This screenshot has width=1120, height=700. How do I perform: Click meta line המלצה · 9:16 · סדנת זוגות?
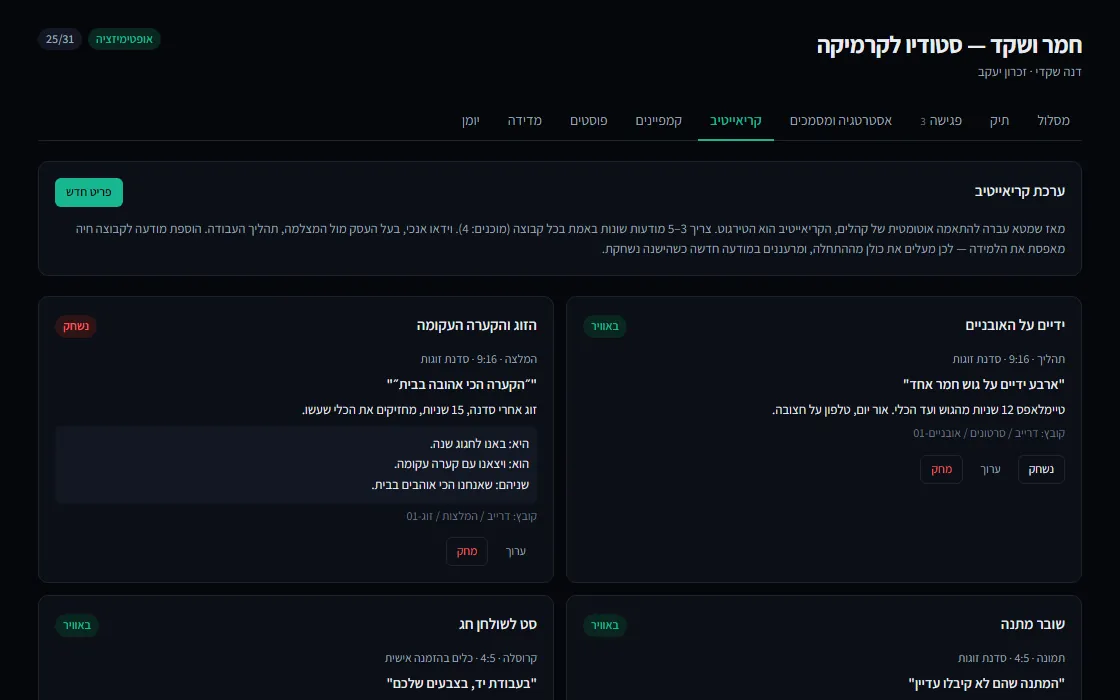[479, 359]
